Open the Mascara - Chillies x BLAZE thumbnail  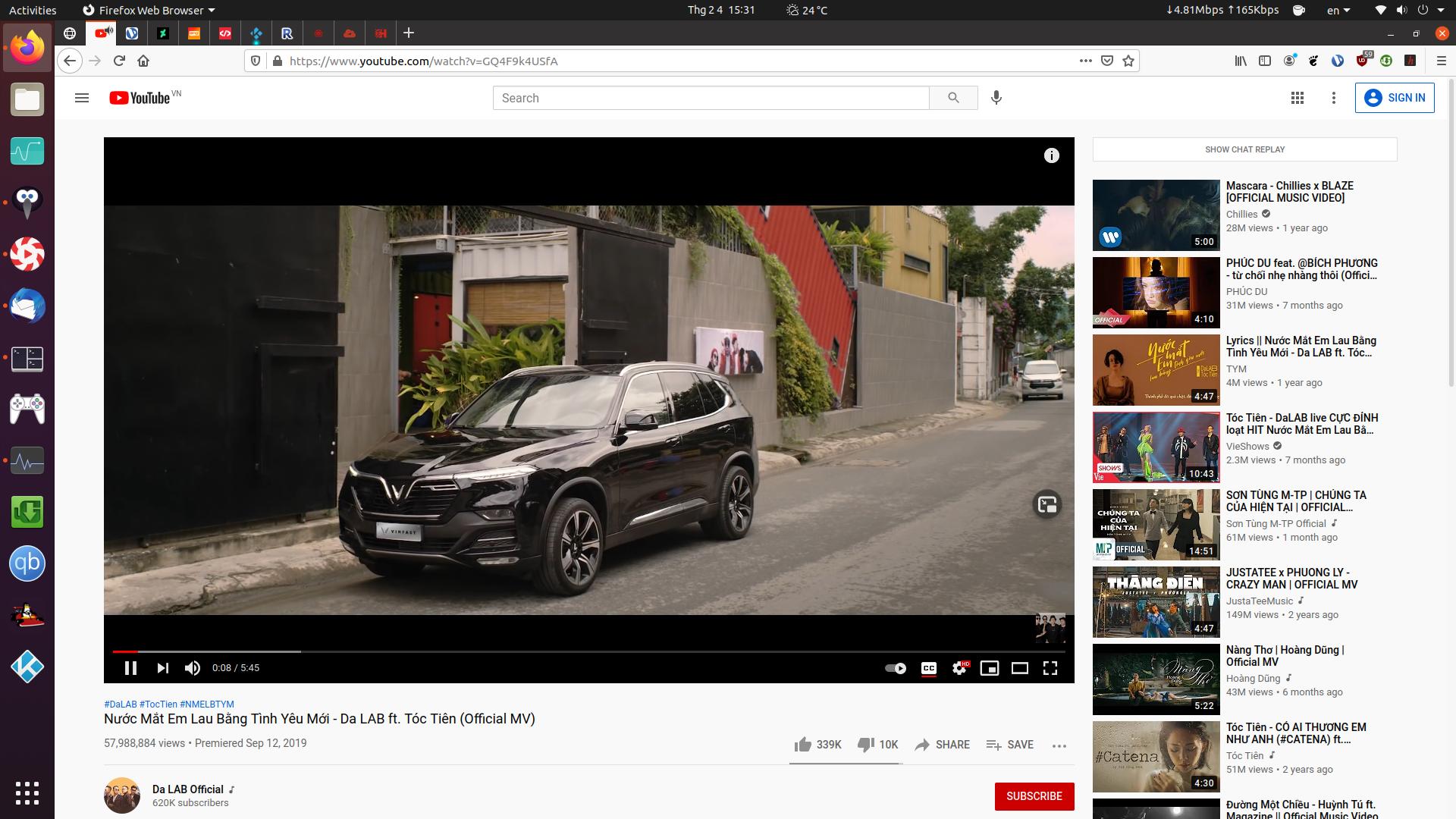point(1156,215)
